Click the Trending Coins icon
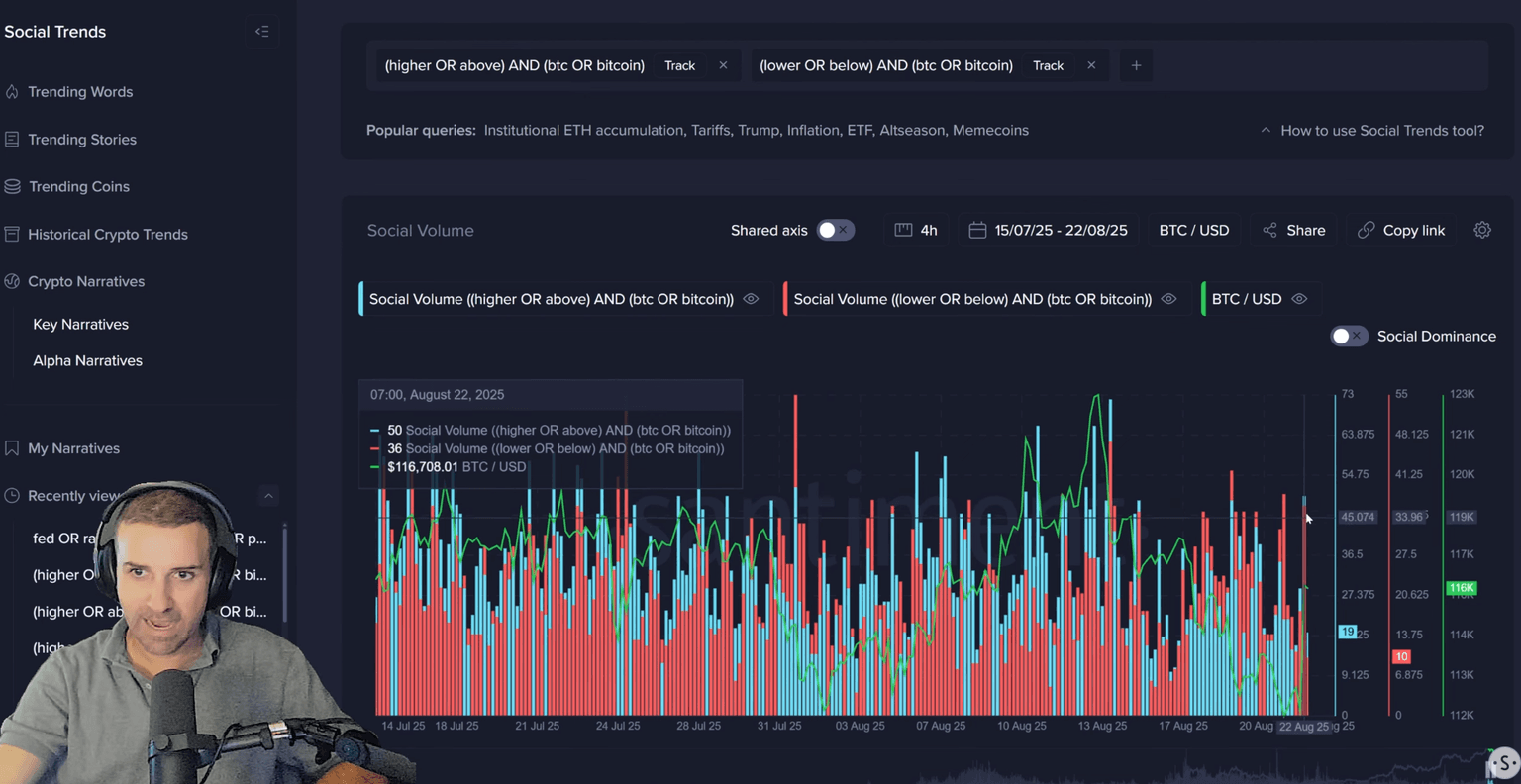Viewport: 1521px width, 784px height. coord(12,186)
